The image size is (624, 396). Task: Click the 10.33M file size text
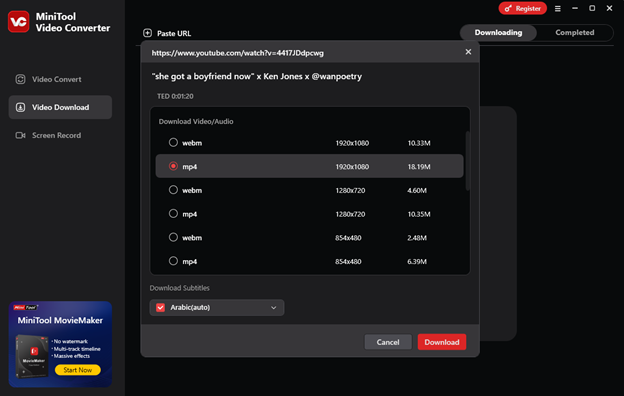(x=419, y=143)
